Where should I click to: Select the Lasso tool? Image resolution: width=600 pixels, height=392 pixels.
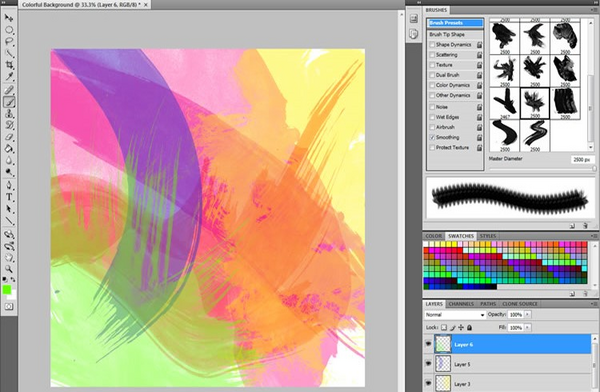pyautogui.click(x=9, y=41)
